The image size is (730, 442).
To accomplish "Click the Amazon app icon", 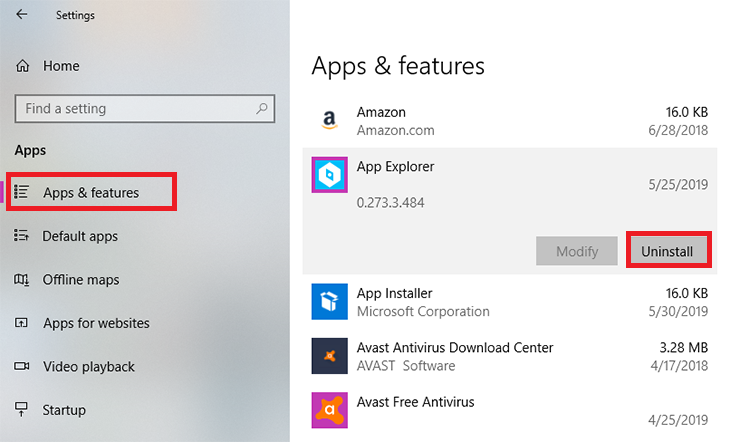I will (x=329, y=121).
